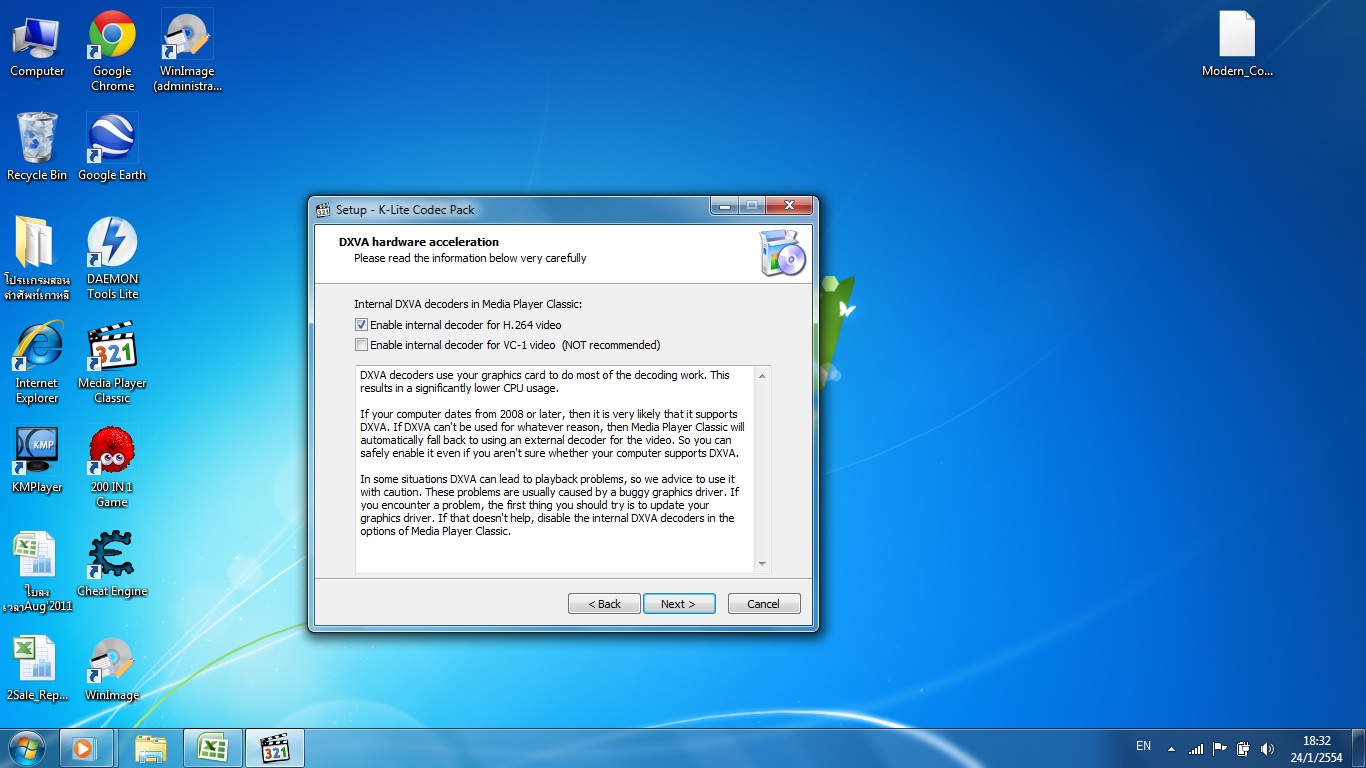Select the Modern_Co... file on the desktop
This screenshot has height=768, width=1366.
pyautogui.click(x=1237, y=45)
